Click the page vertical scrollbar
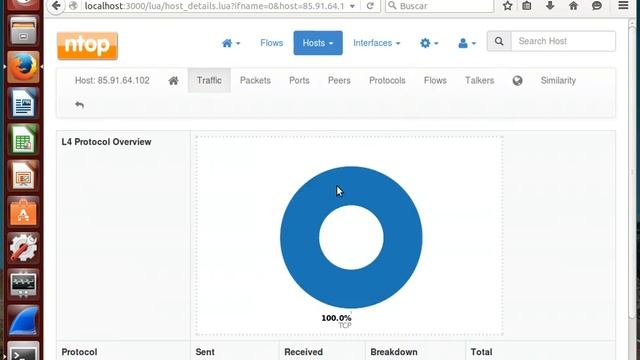 (632, 171)
